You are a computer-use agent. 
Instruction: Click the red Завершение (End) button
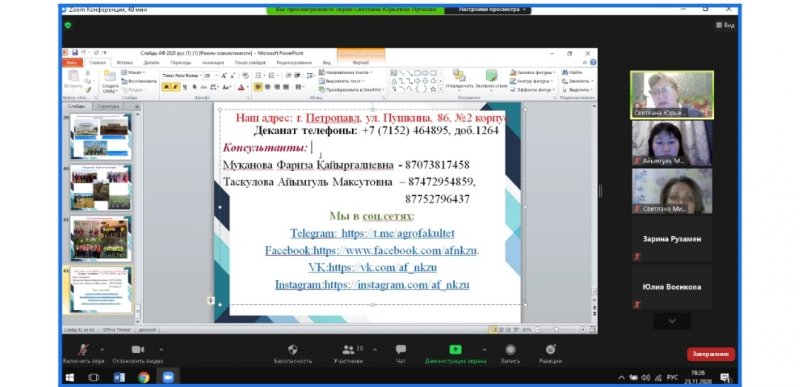[x=711, y=354]
